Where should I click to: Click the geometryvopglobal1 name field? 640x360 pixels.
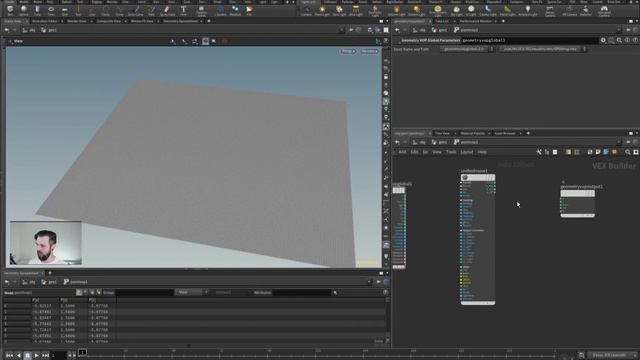tap(530, 40)
